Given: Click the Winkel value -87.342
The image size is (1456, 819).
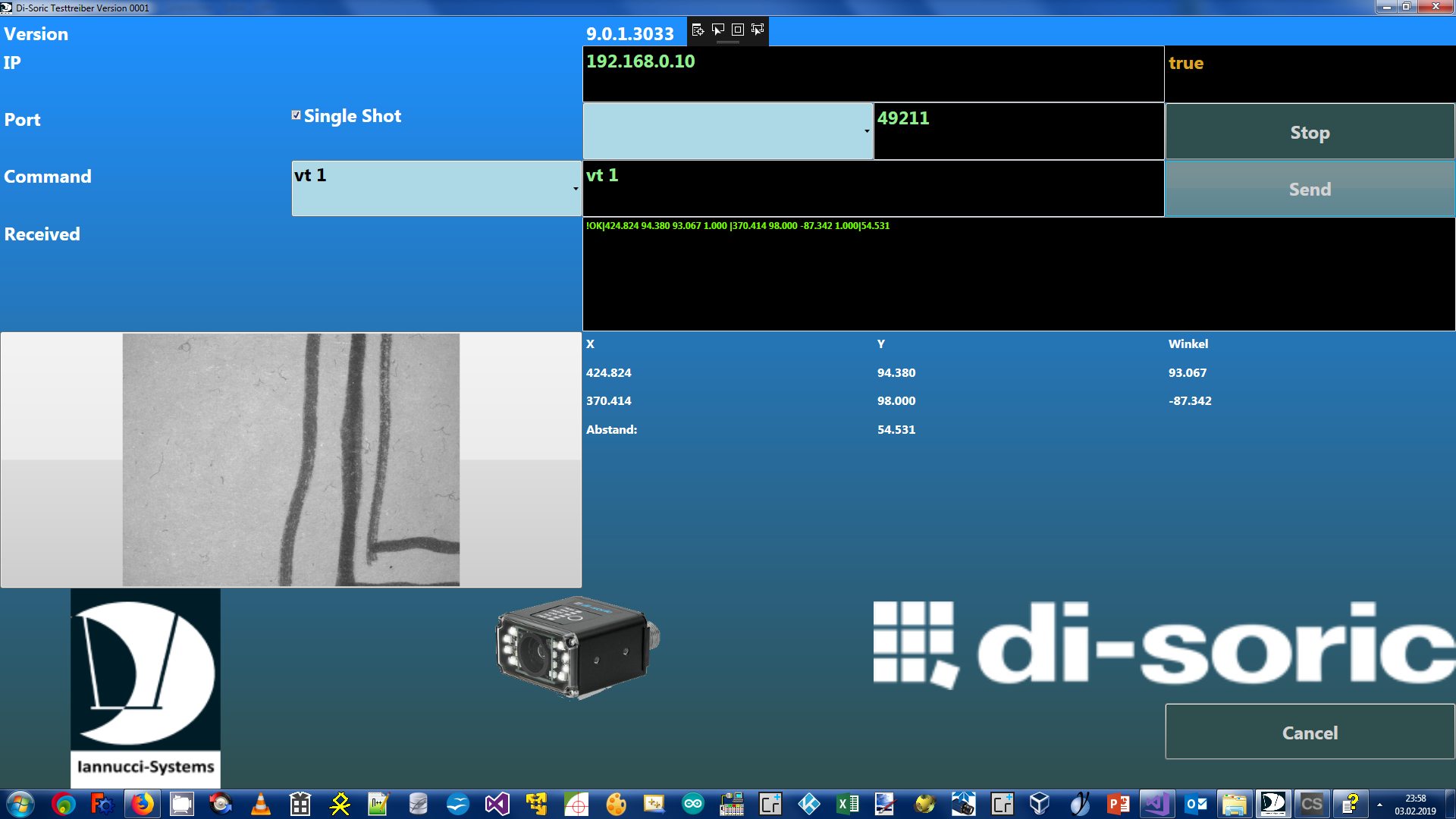Looking at the screenshot, I should point(1190,400).
